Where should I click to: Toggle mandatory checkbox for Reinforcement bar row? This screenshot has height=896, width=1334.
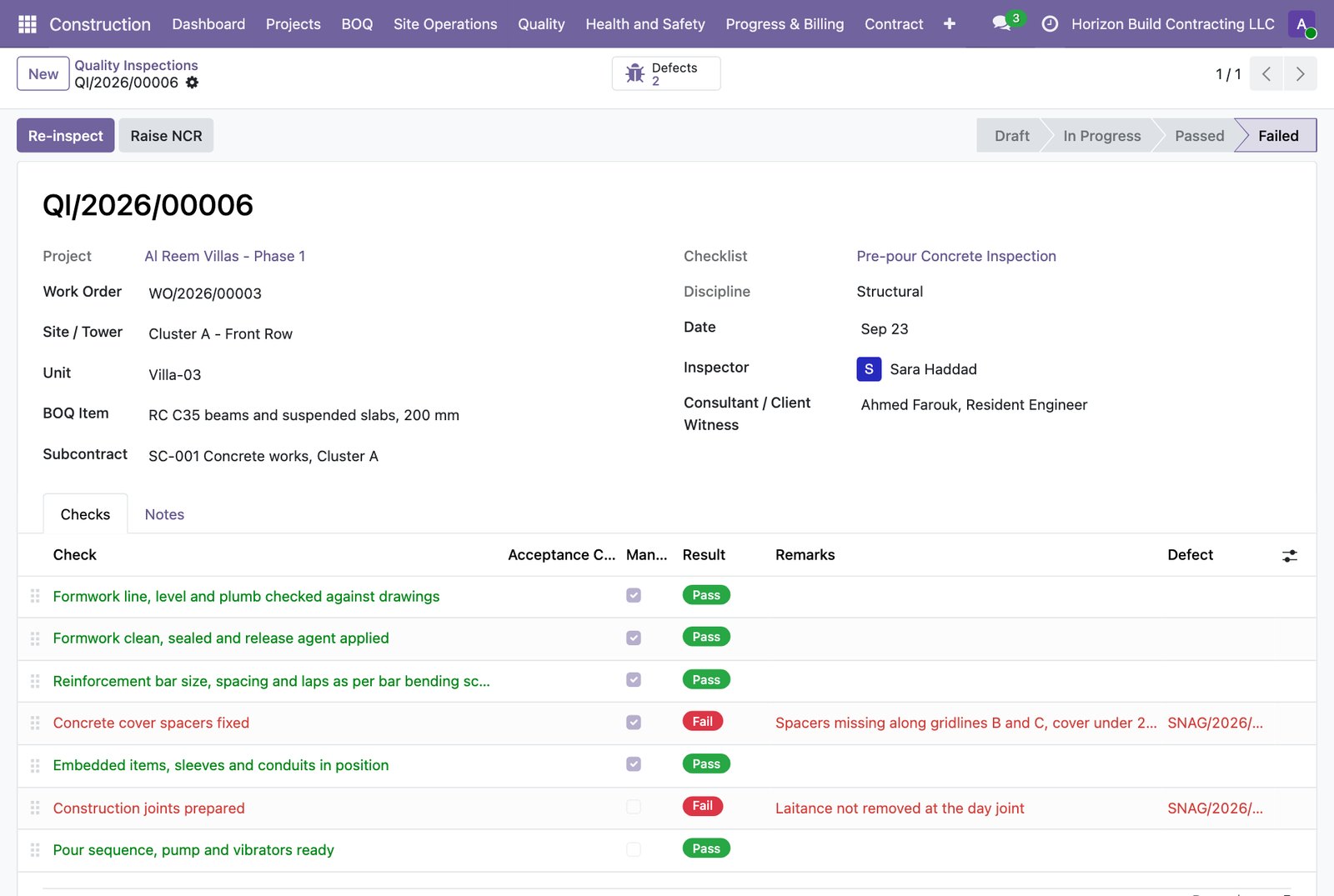[x=634, y=679]
